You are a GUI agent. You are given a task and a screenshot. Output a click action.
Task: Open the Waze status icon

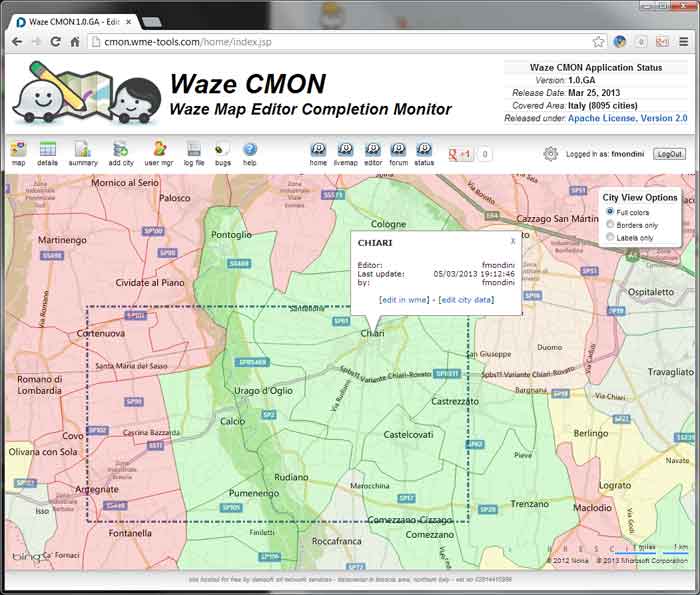[x=424, y=153]
